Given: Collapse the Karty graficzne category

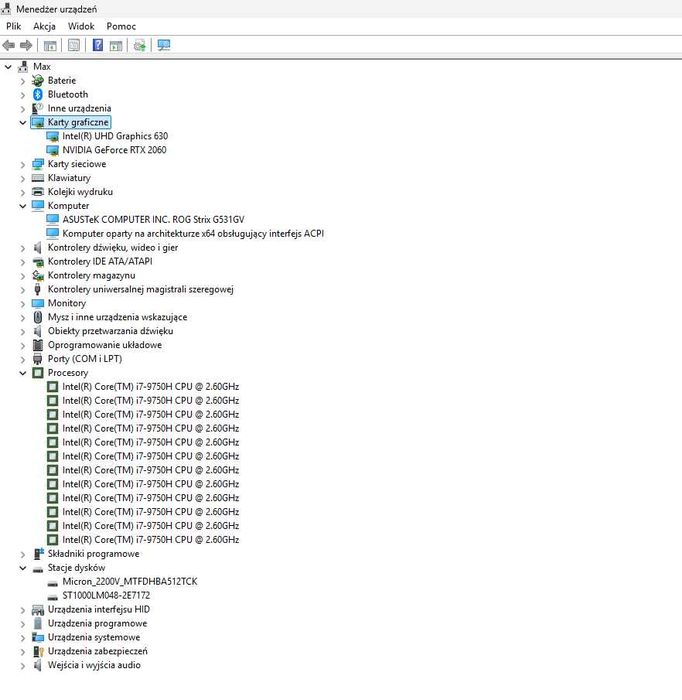Looking at the screenshot, I should pos(23,122).
